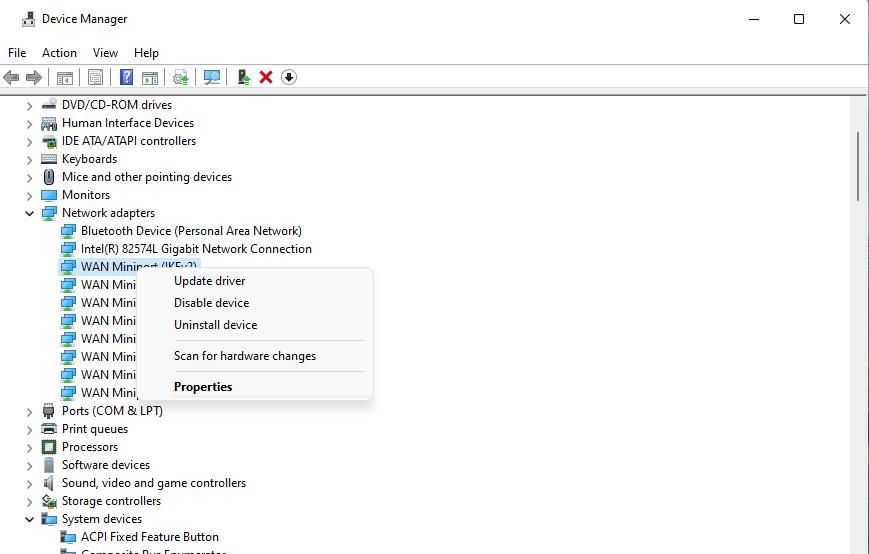Select Intel(R) 82574L Gigabit Network Connection
869x554 pixels.
coord(196,249)
